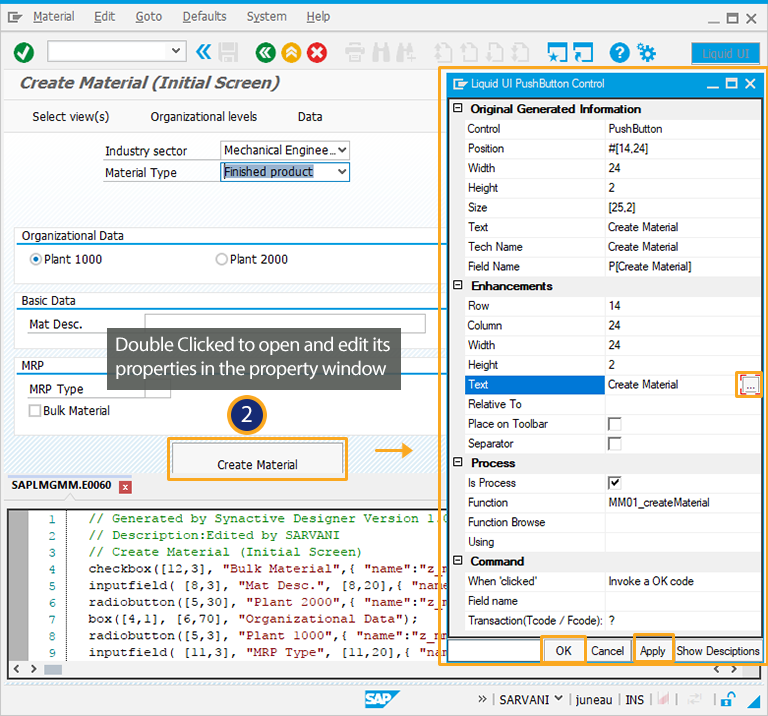Open the command field dropdown arrow
Viewport: 768px width, 716px height.
175,50
